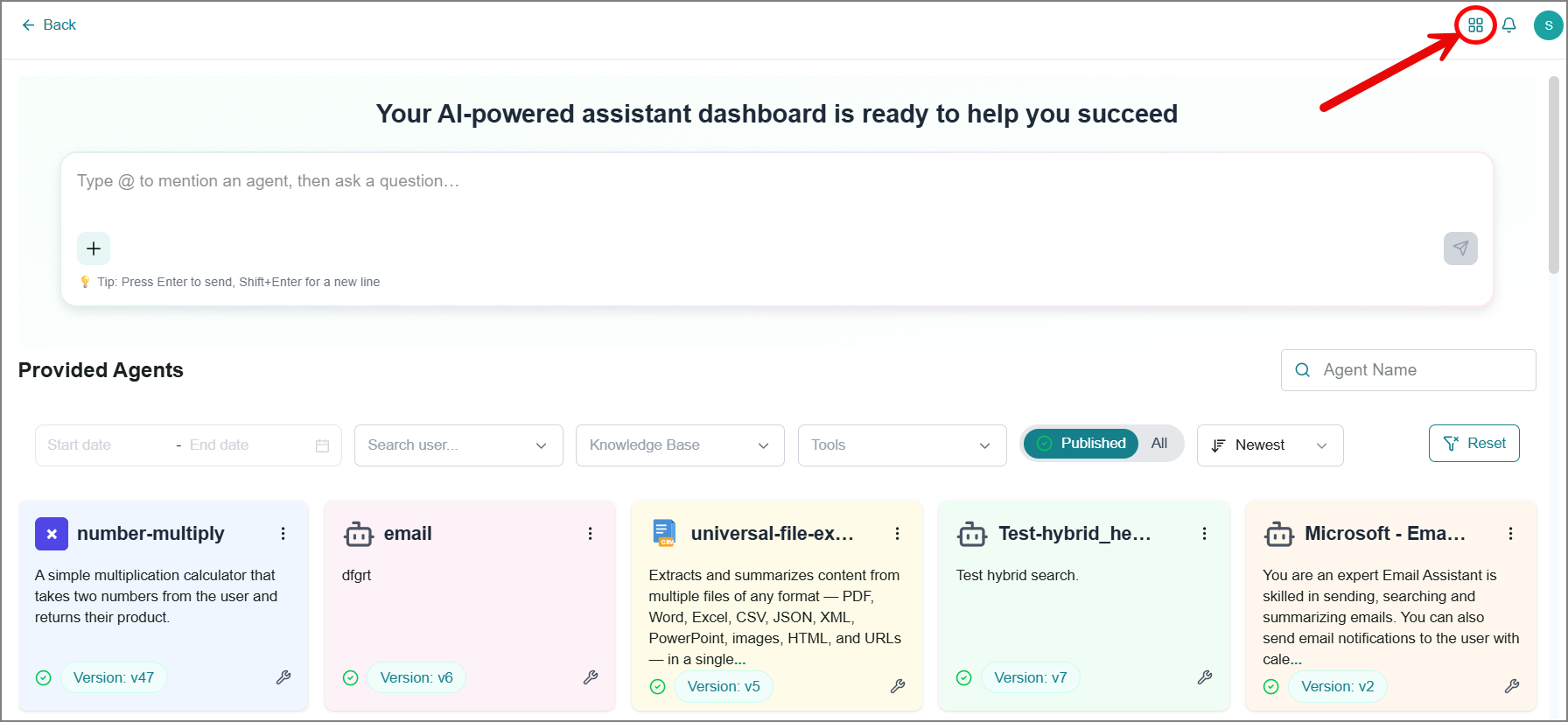
Task: Go Back to the previous page
Action: pyautogui.click(x=49, y=25)
